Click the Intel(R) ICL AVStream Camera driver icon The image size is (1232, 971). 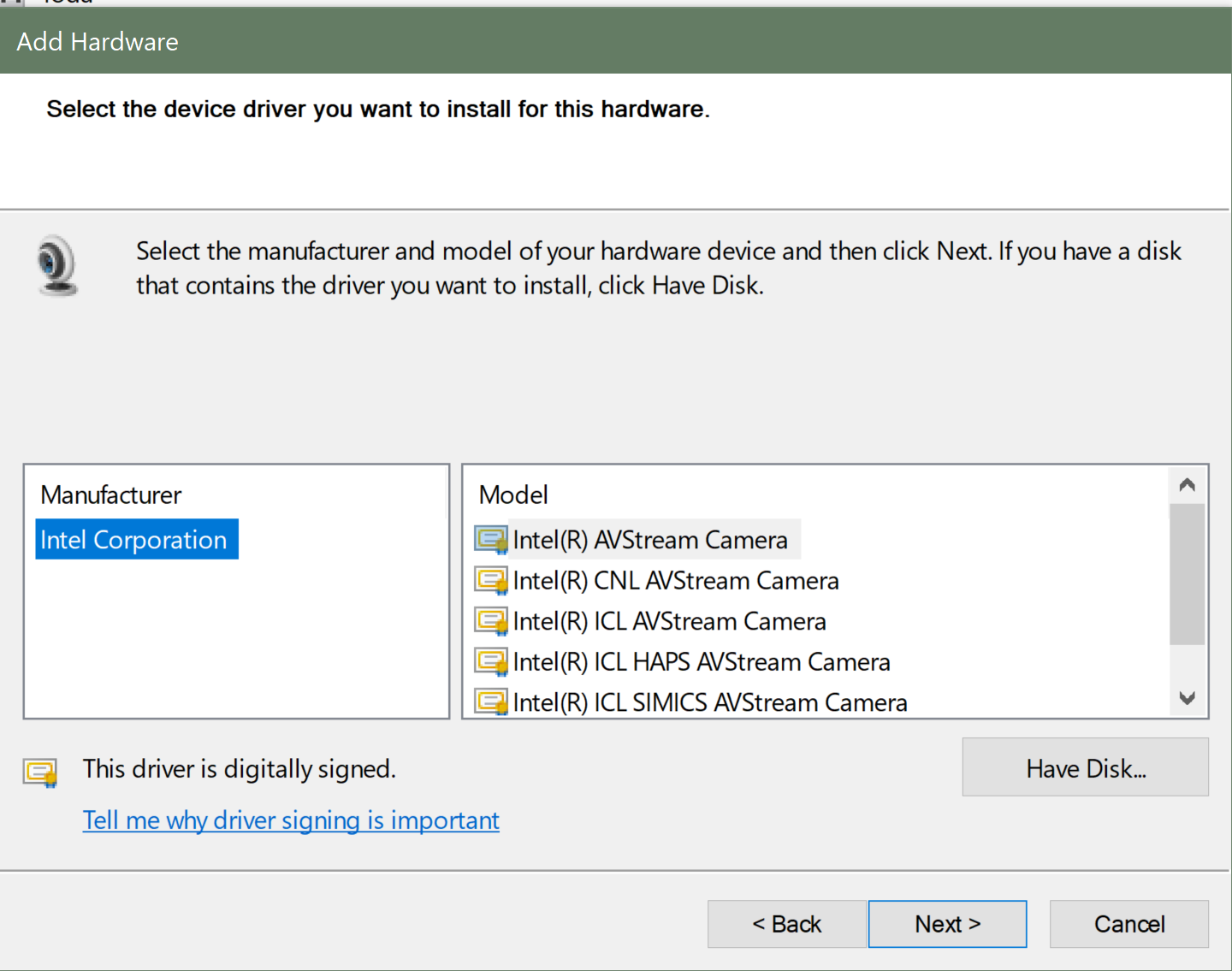tap(491, 621)
